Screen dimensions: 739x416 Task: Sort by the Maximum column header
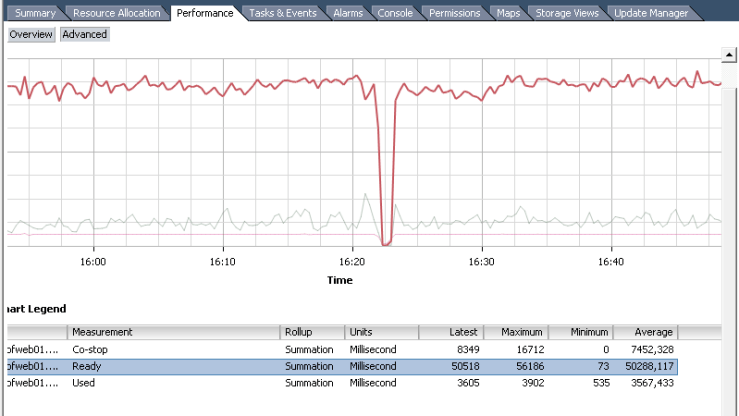point(516,332)
